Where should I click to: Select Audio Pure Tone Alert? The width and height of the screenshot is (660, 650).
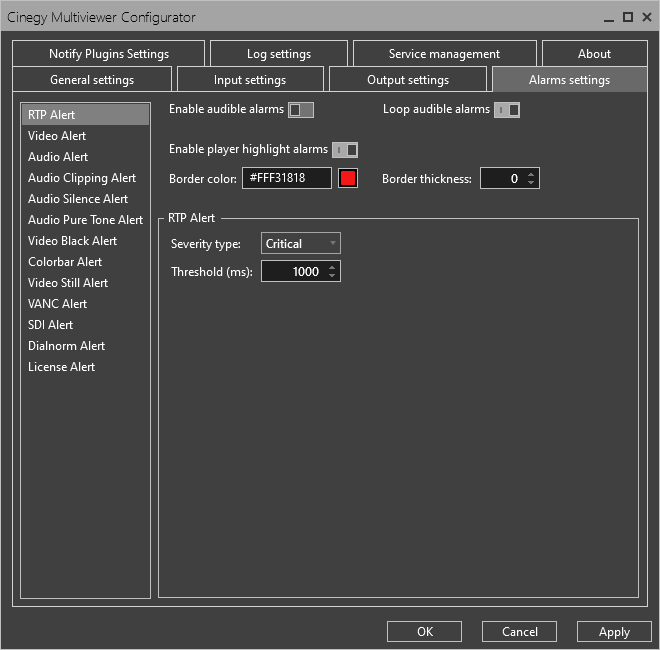(x=85, y=220)
